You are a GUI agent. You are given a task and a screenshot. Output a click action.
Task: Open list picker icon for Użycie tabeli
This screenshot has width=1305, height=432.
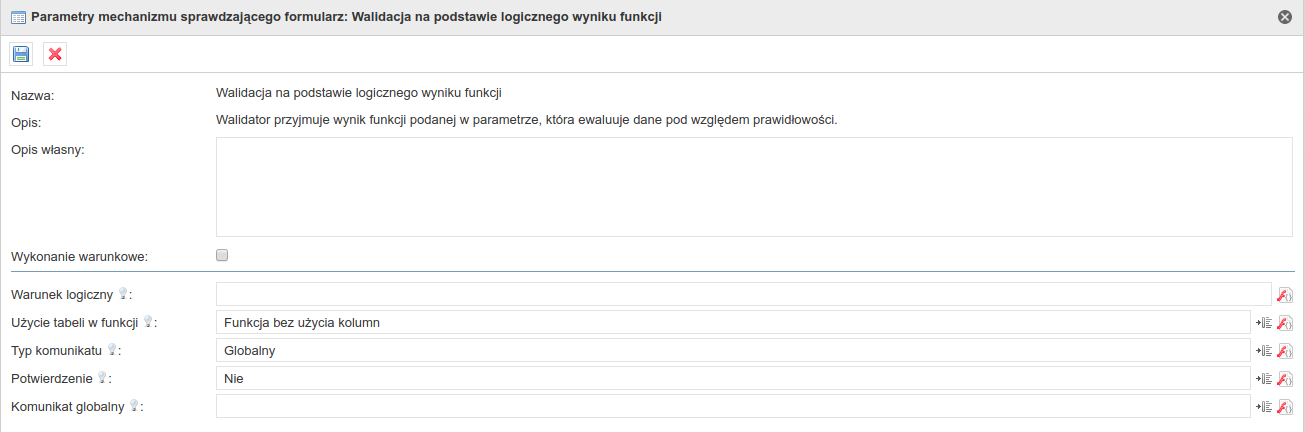pyautogui.click(x=1264, y=322)
